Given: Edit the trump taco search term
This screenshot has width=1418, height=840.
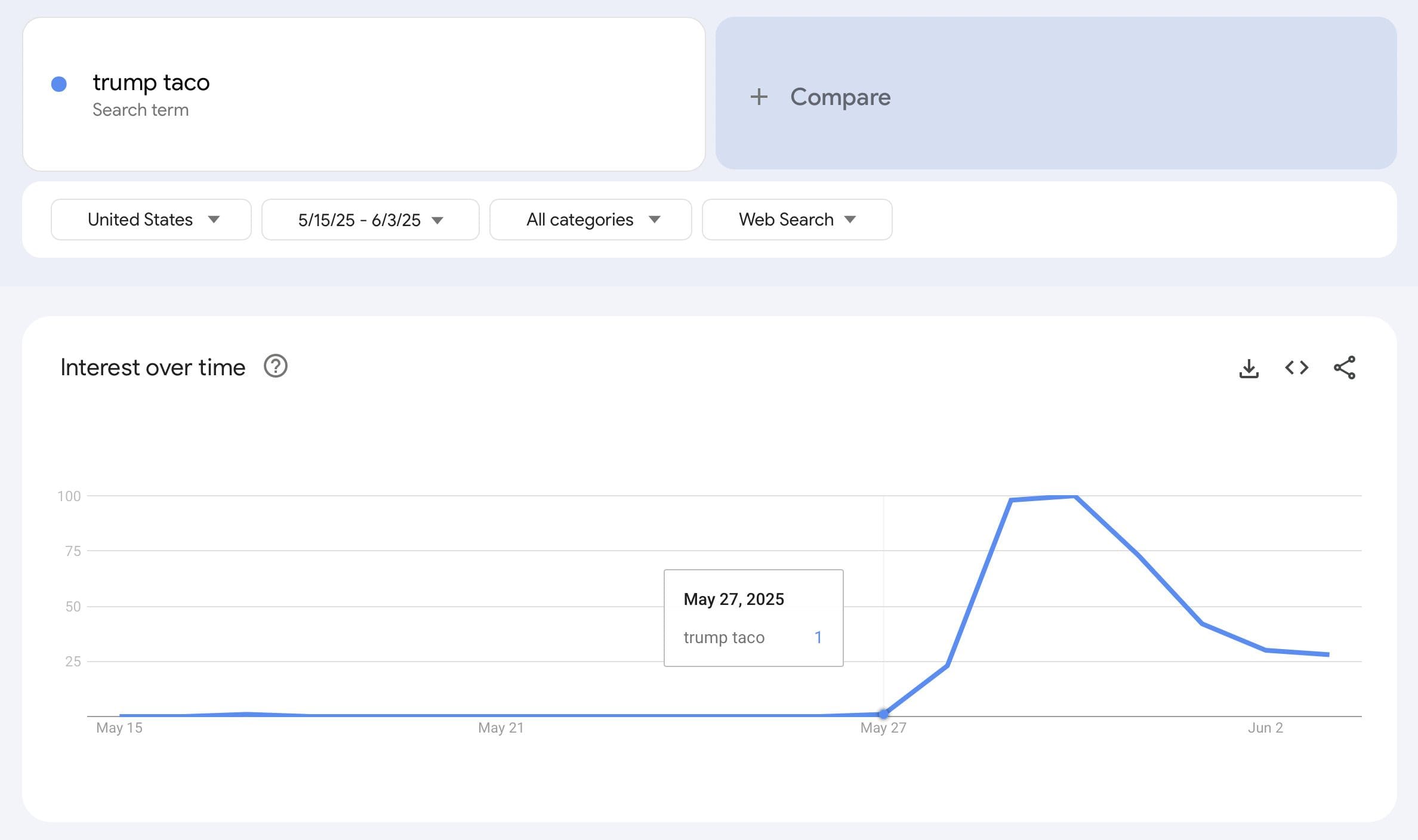Looking at the screenshot, I should pyautogui.click(x=151, y=82).
